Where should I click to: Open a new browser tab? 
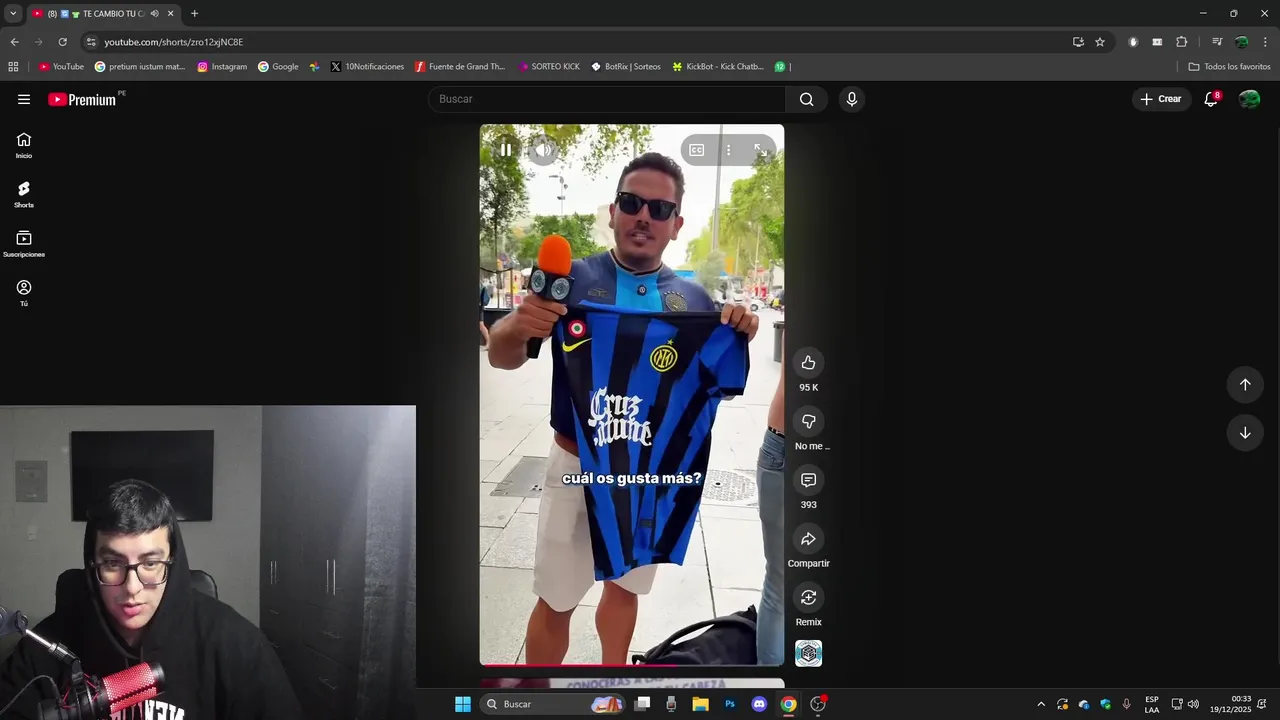194,14
